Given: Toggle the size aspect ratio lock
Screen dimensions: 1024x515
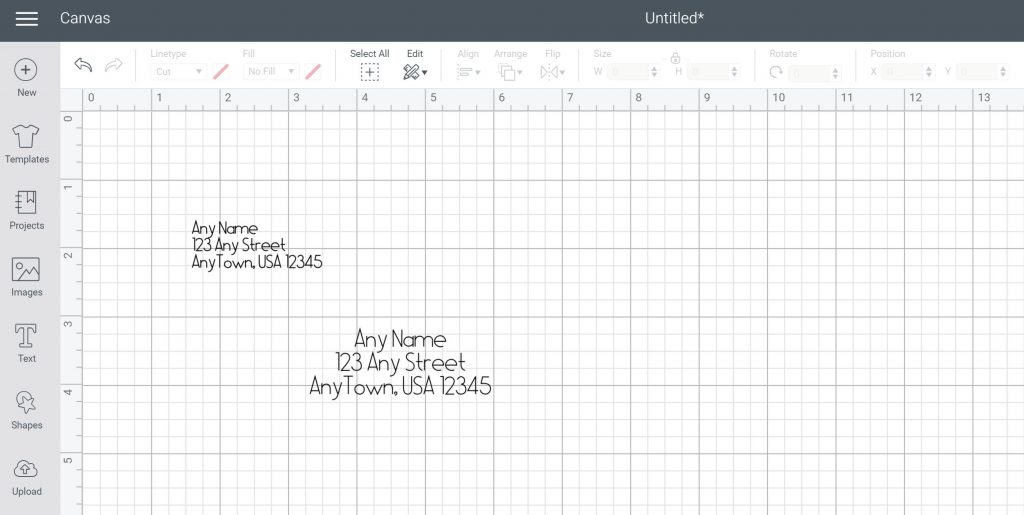Looking at the screenshot, I should click(676, 58).
